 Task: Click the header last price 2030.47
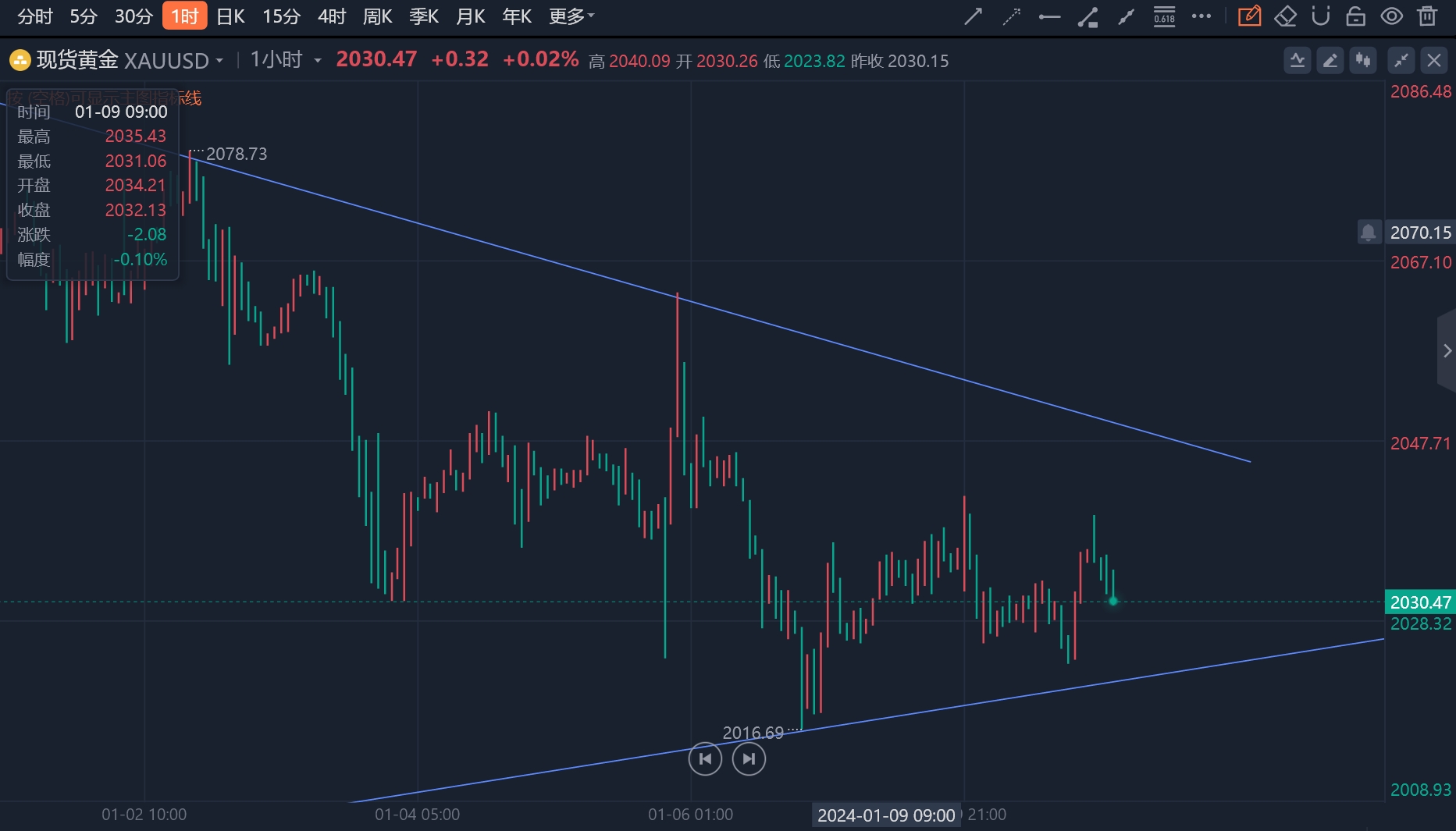(x=376, y=59)
